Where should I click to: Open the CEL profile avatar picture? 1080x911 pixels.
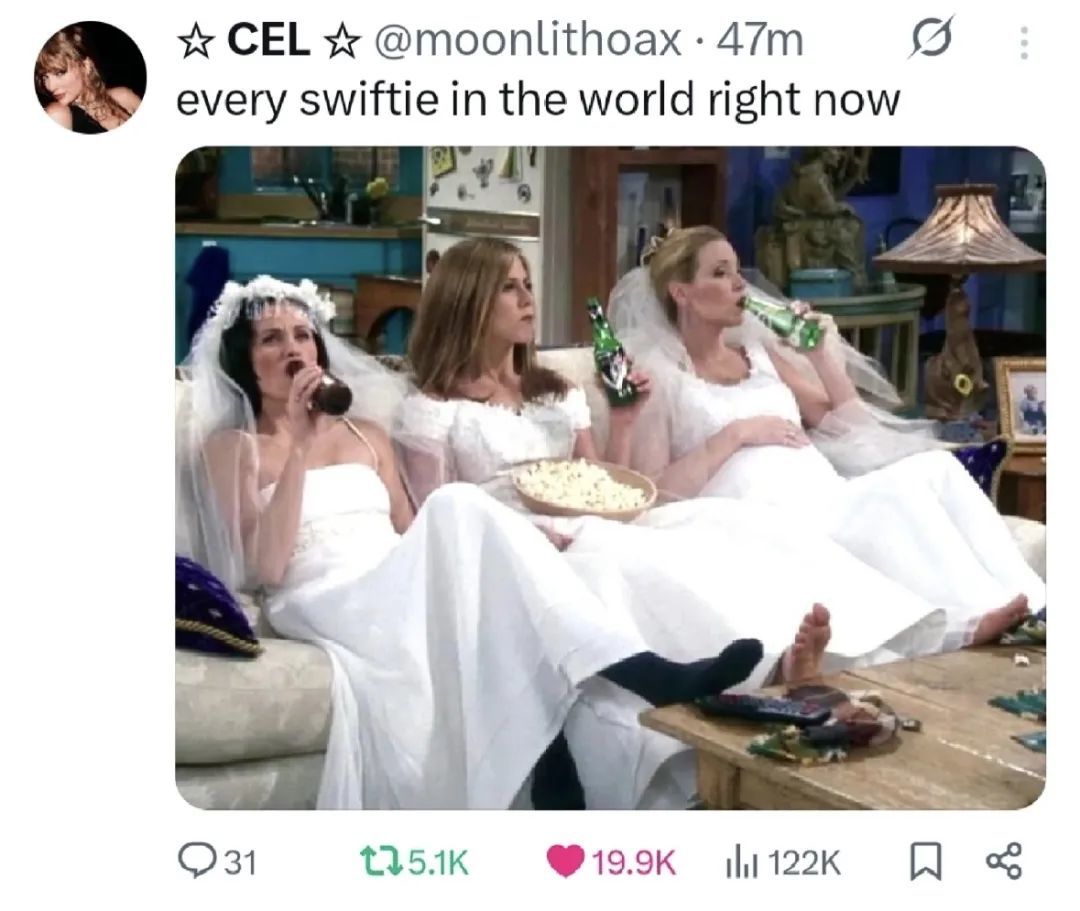pyautogui.click(x=90, y=76)
